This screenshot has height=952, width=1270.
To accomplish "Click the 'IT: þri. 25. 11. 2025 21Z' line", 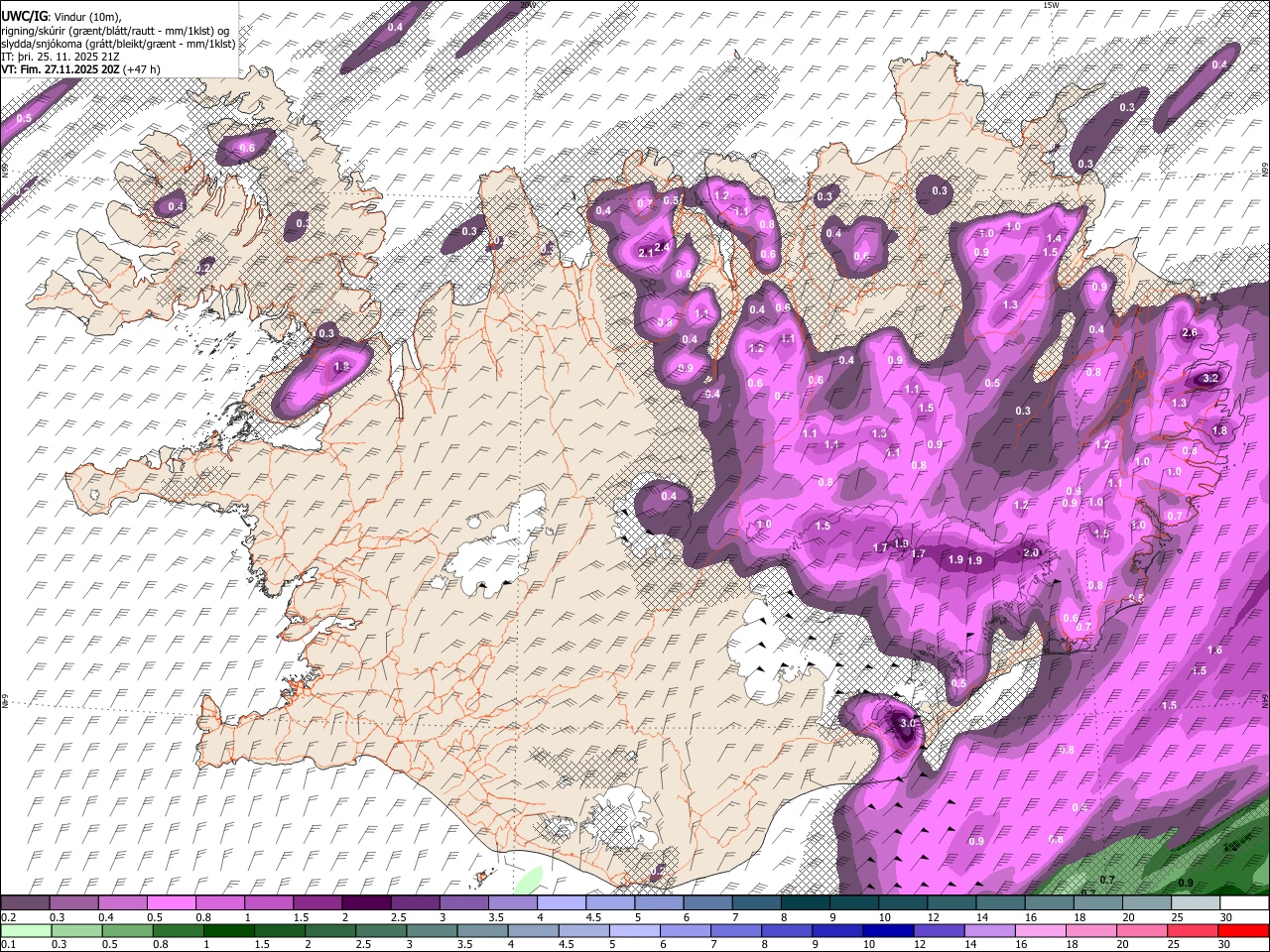I will [x=60, y=57].
